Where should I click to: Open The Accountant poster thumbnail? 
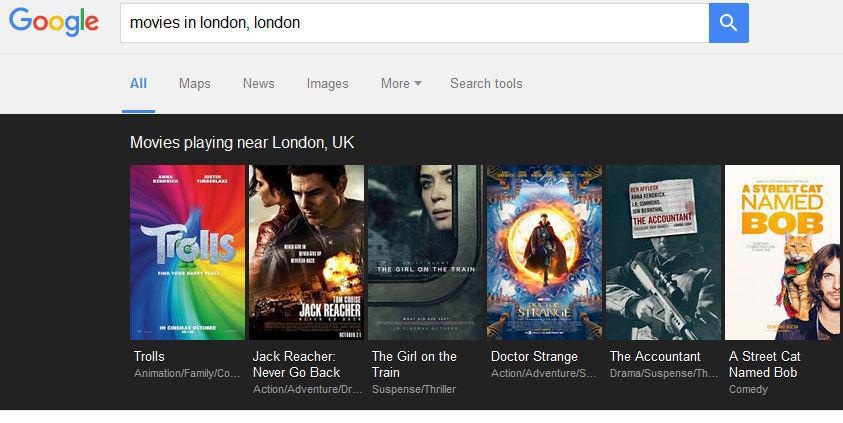[x=663, y=252]
